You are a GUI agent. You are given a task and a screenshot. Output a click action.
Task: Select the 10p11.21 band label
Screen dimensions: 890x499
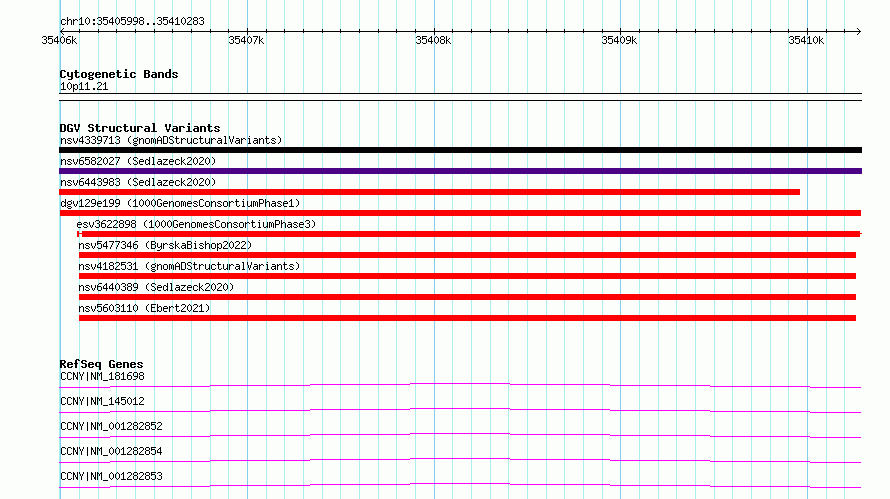pyautogui.click(x=84, y=86)
